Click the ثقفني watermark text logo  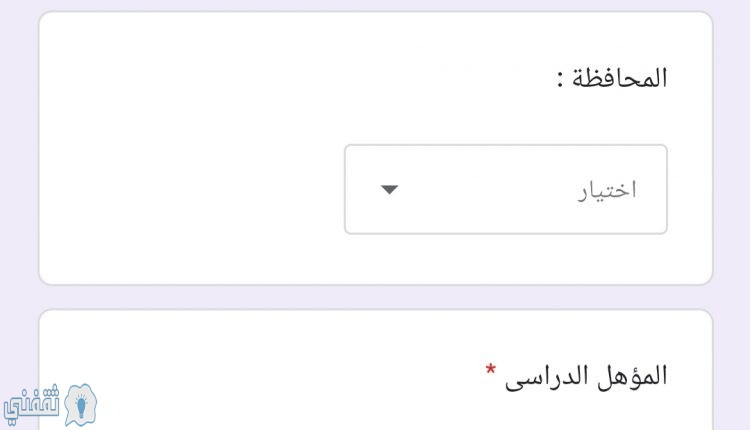(32, 405)
